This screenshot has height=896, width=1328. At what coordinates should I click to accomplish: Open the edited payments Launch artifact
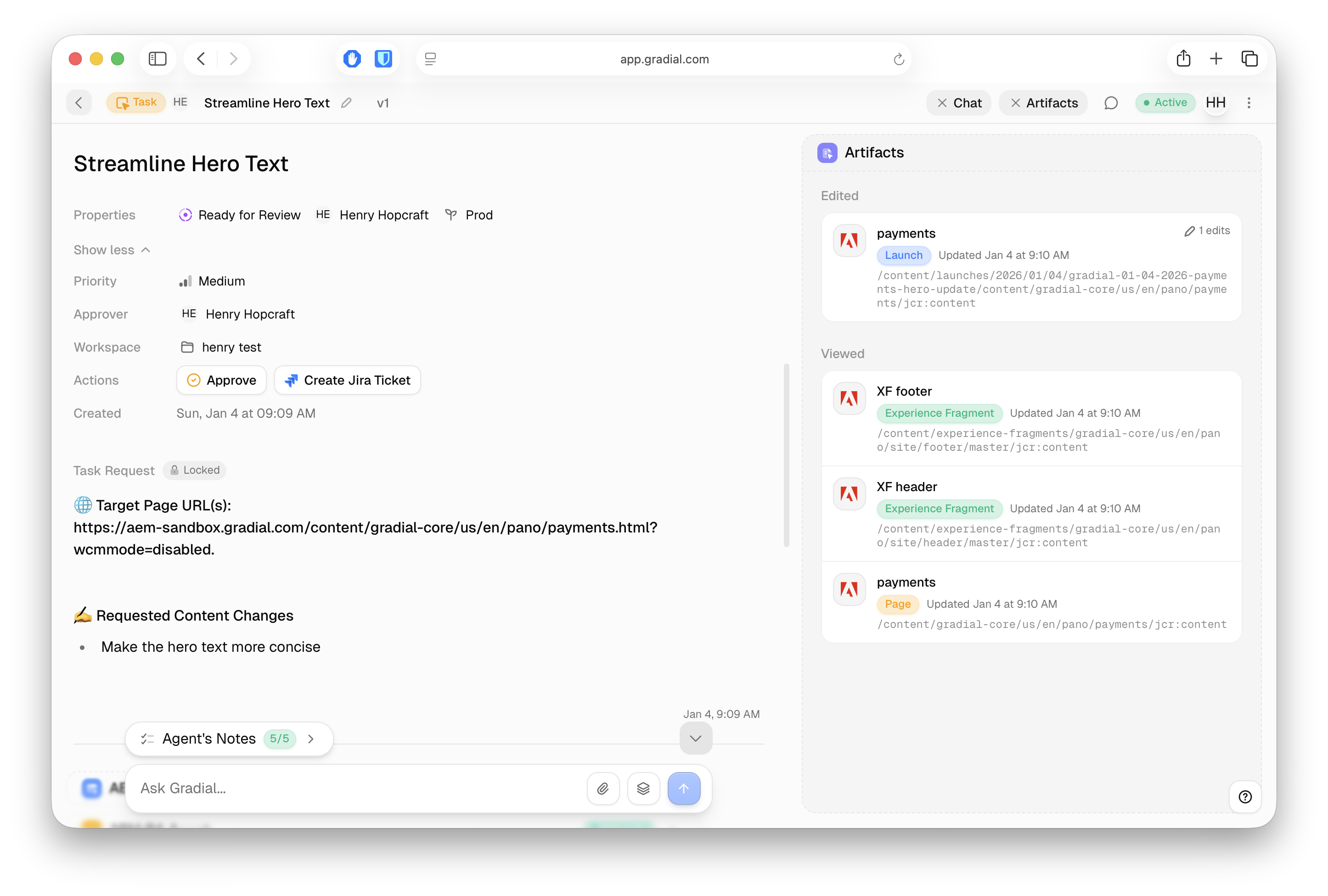[1031, 267]
